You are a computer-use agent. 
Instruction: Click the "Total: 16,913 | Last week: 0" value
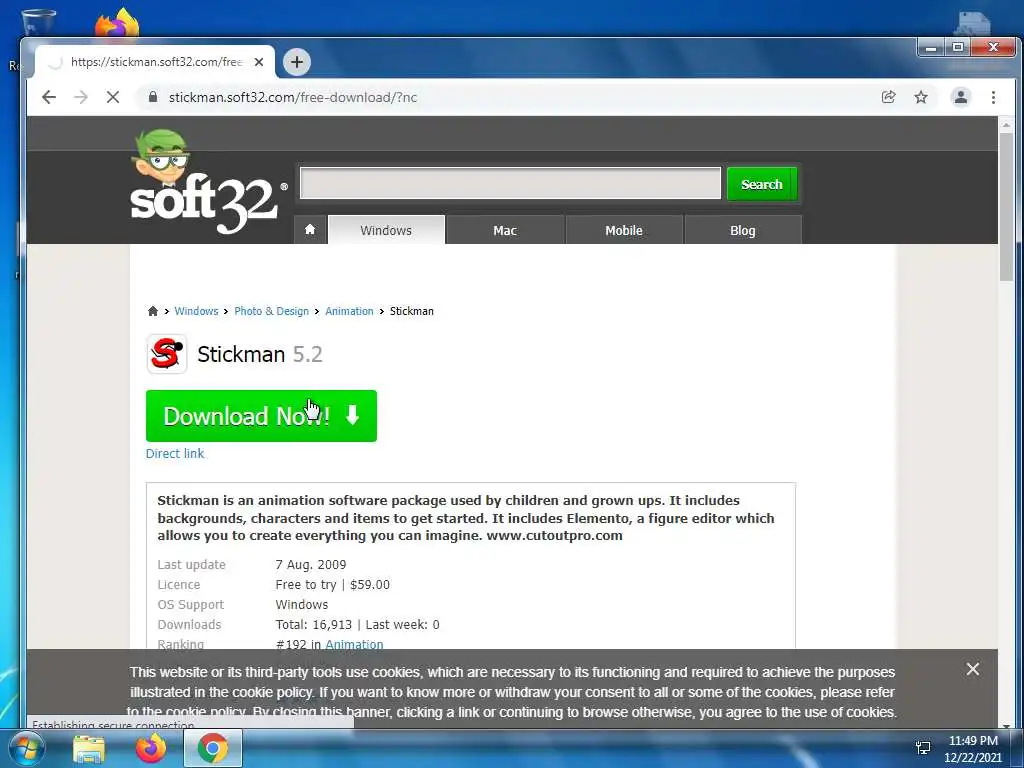(x=357, y=624)
